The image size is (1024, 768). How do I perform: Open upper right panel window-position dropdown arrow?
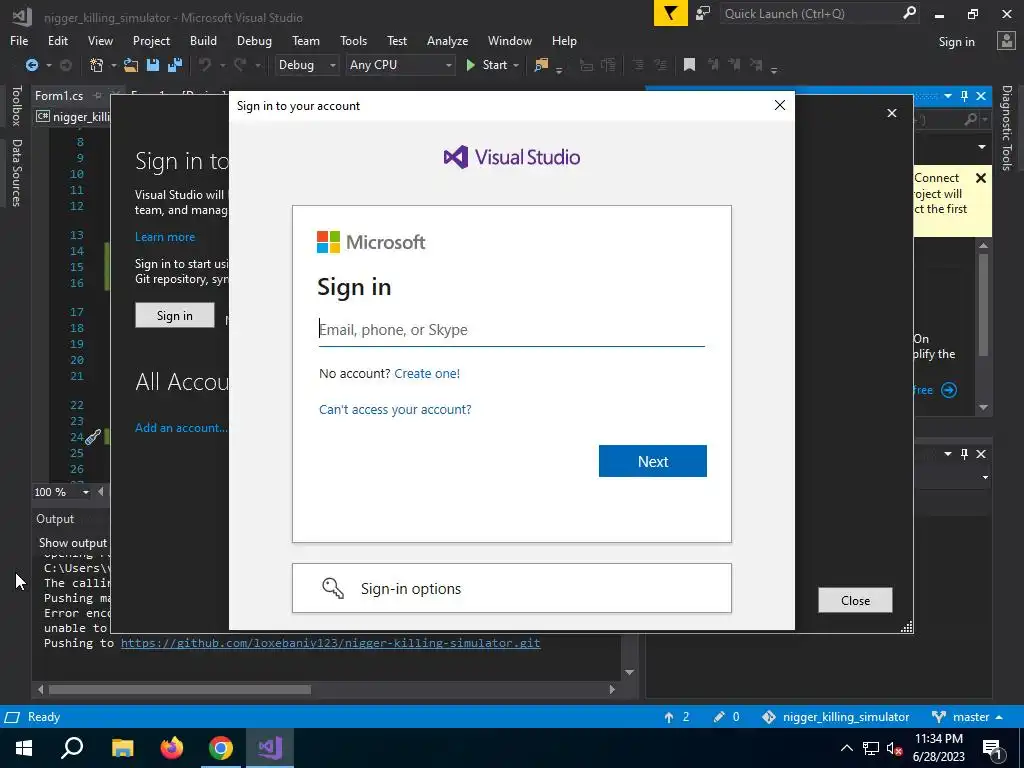[x=948, y=96]
